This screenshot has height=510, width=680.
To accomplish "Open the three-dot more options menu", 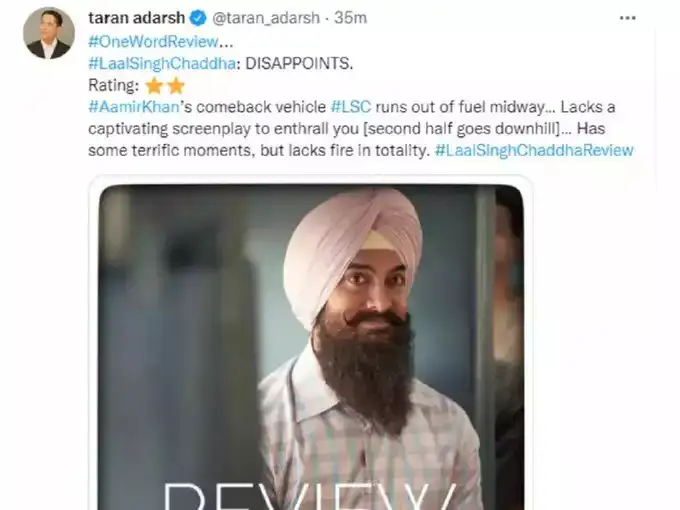I will coord(628,18).
